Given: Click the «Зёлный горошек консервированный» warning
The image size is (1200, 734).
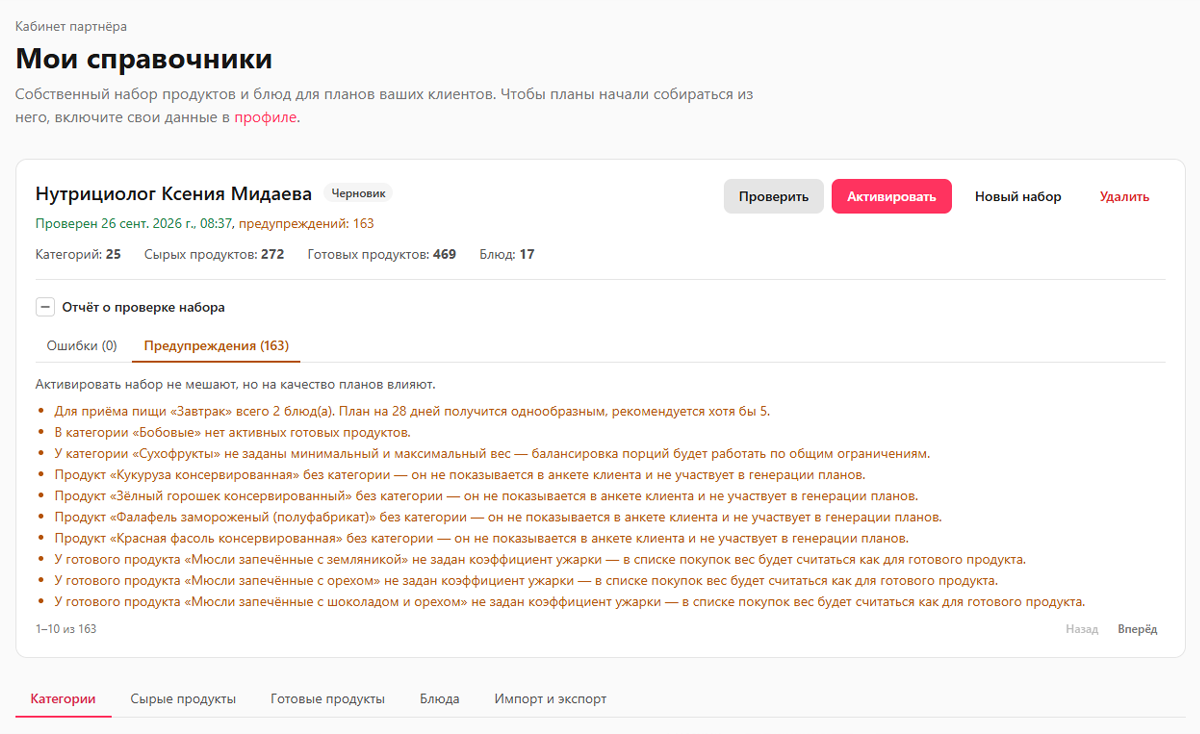Looking at the screenshot, I should coord(486,496).
